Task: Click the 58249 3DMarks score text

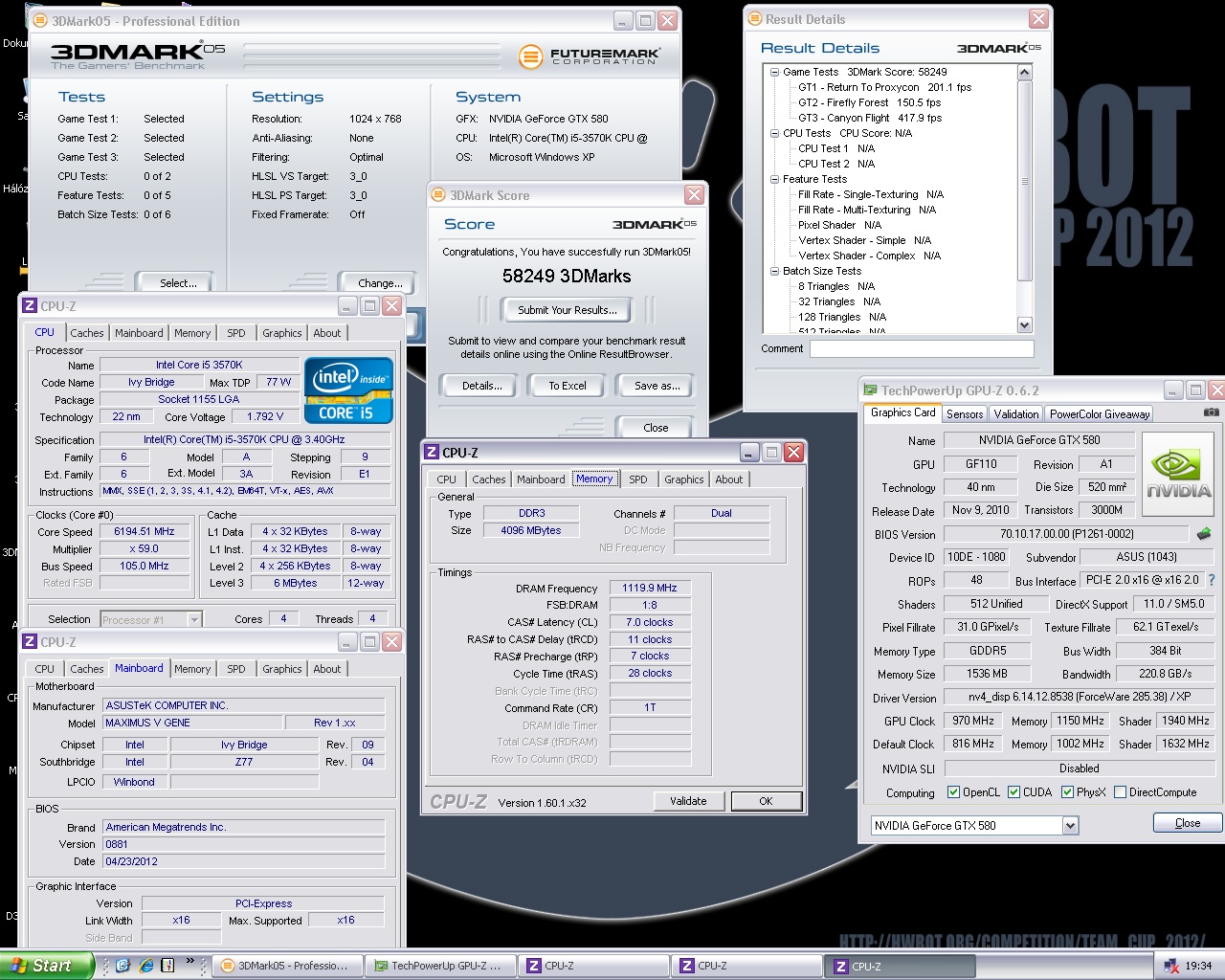Action: click(x=567, y=277)
